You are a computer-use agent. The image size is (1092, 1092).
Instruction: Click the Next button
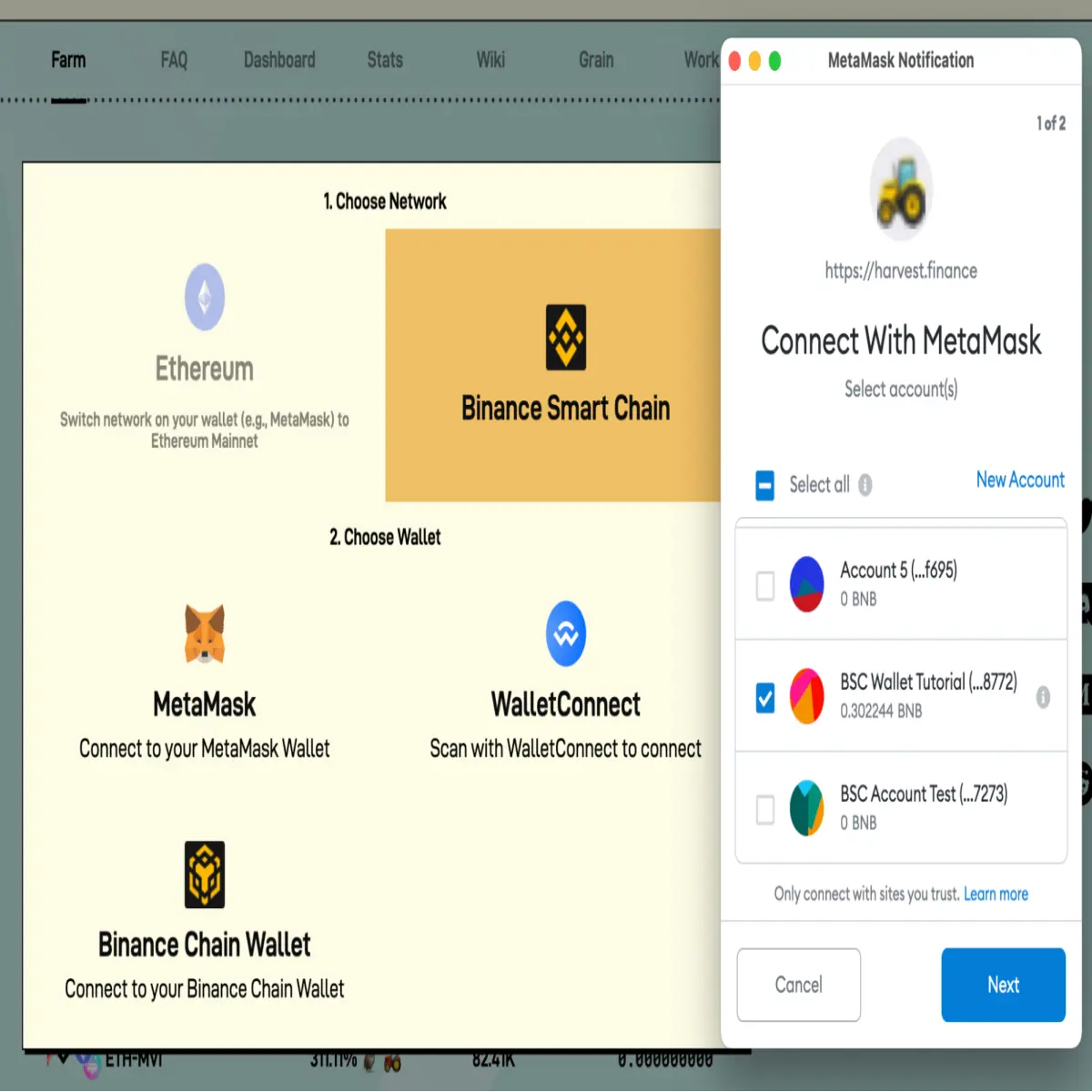1003,985
